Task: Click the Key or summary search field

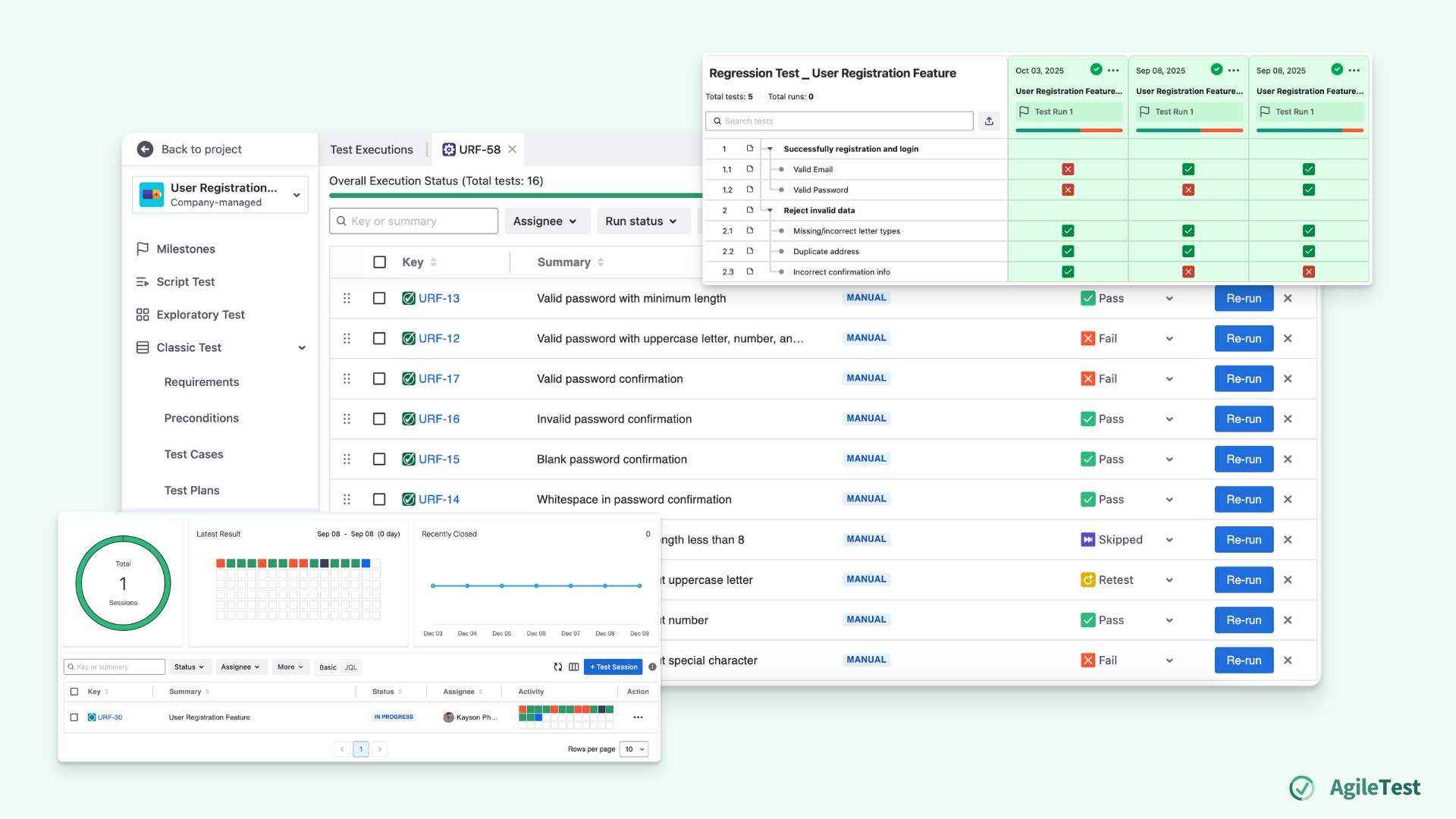Action: click(x=415, y=221)
